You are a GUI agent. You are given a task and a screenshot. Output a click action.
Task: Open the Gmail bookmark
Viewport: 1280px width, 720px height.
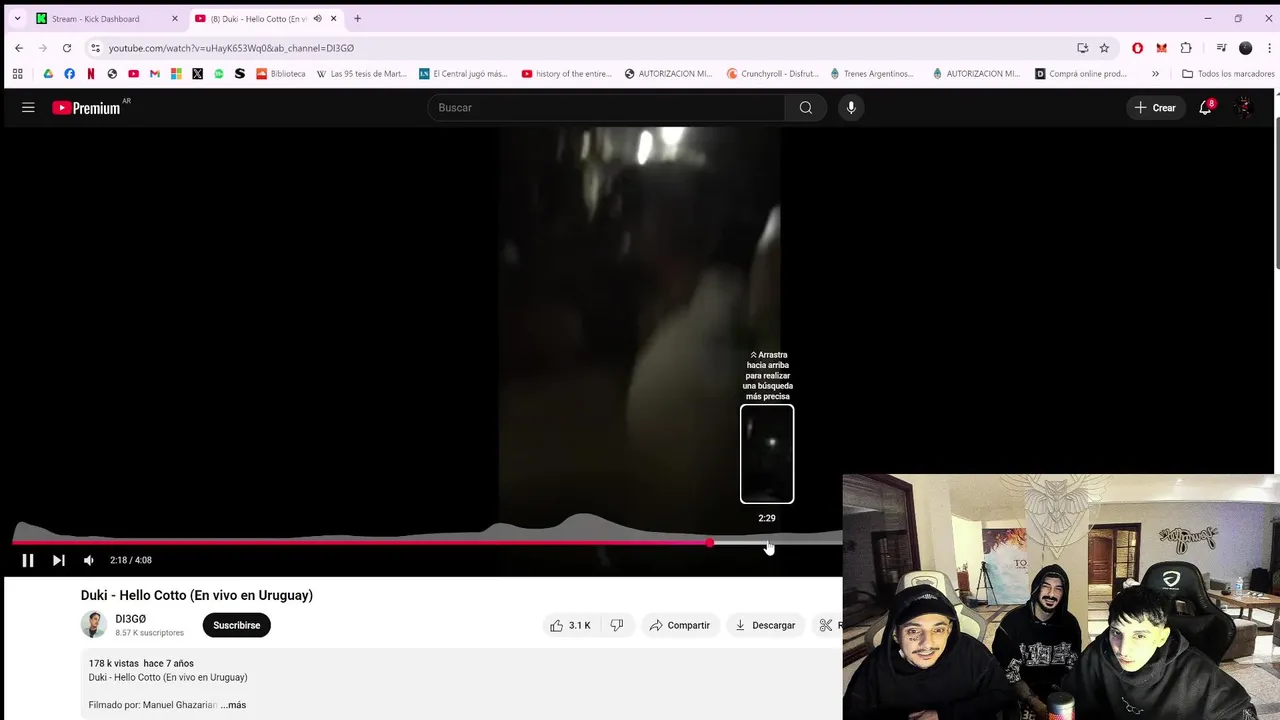click(155, 73)
